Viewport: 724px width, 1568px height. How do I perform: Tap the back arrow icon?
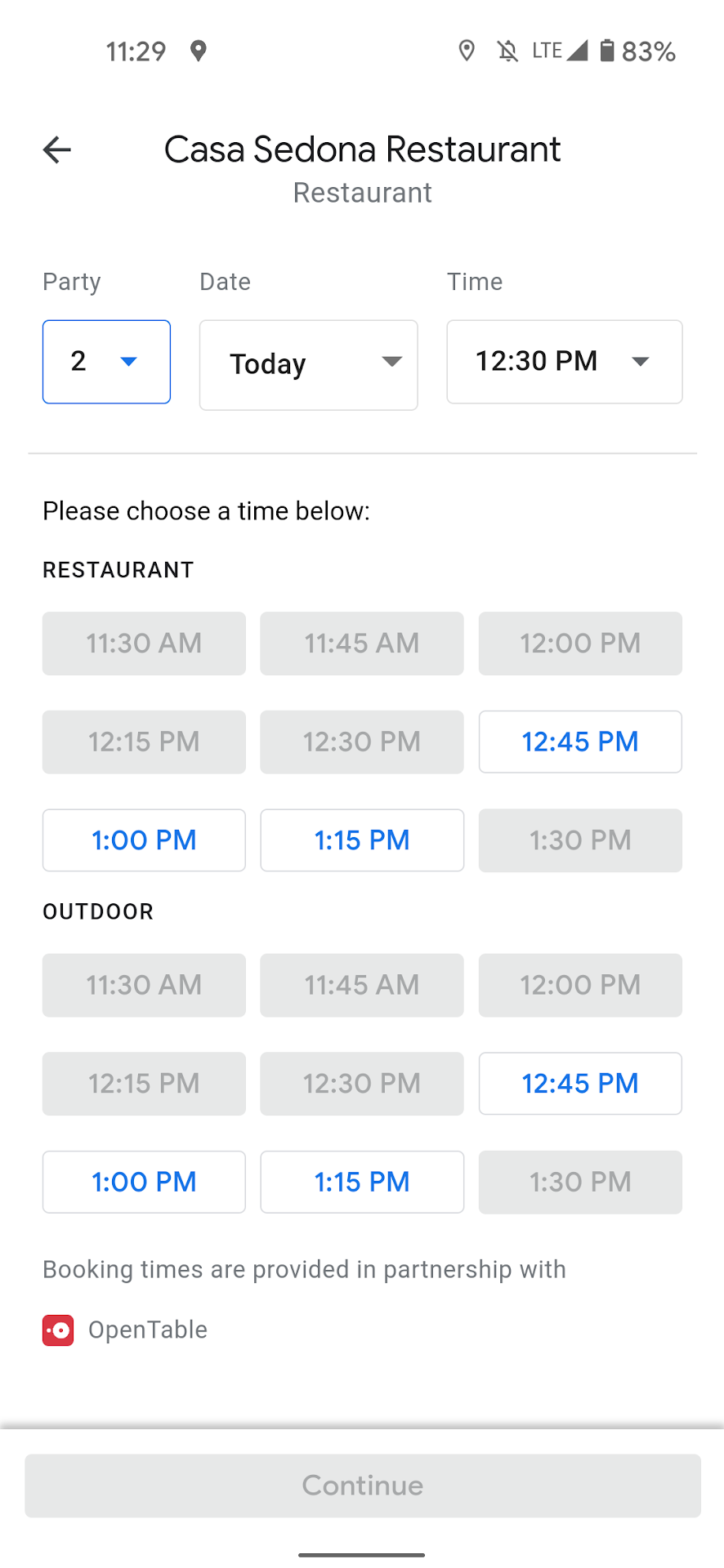tap(57, 149)
